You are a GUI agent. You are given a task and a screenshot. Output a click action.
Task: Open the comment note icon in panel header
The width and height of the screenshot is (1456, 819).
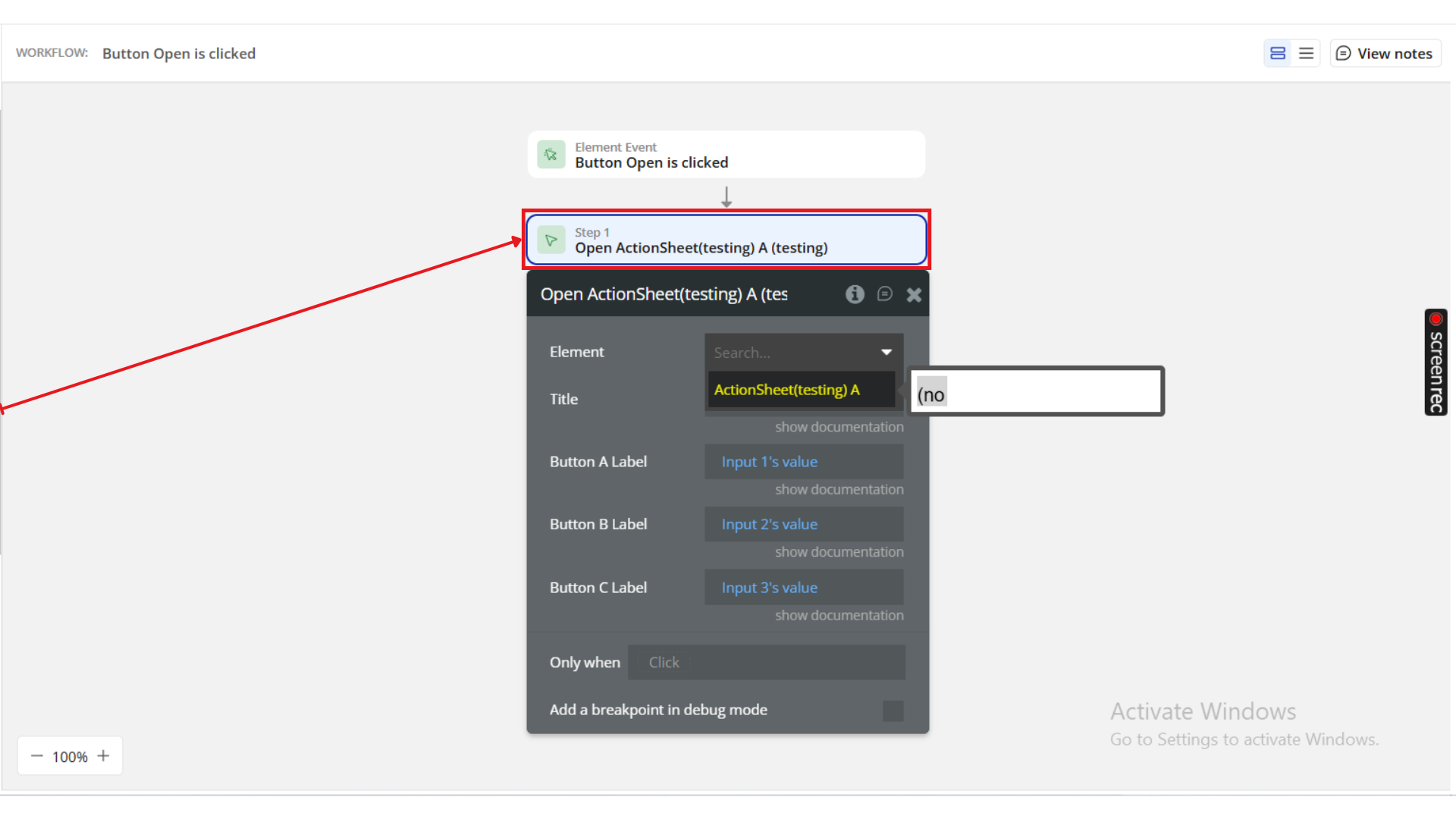(x=884, y=294)
